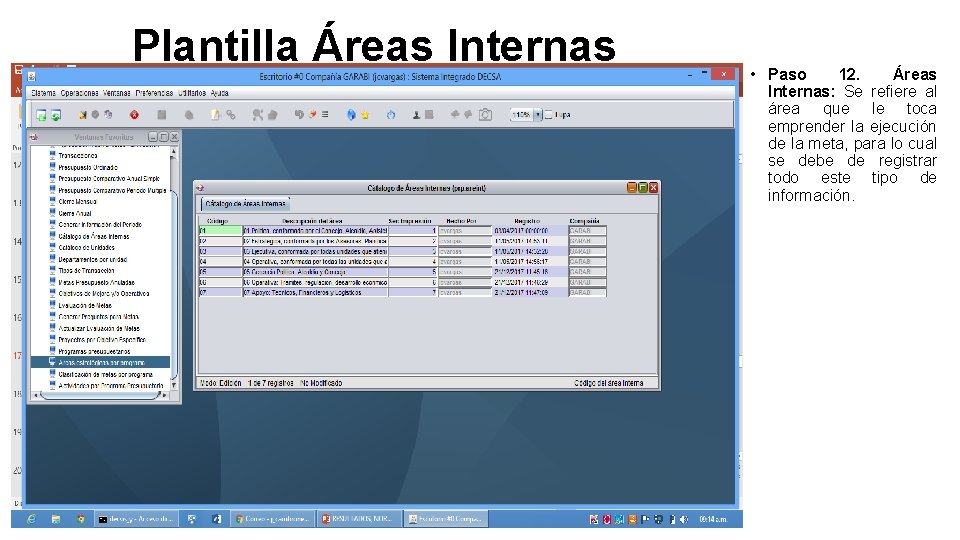This screenshot has height=540, width=960.
Task: Open the Preferencias menu
Action: 154,93
